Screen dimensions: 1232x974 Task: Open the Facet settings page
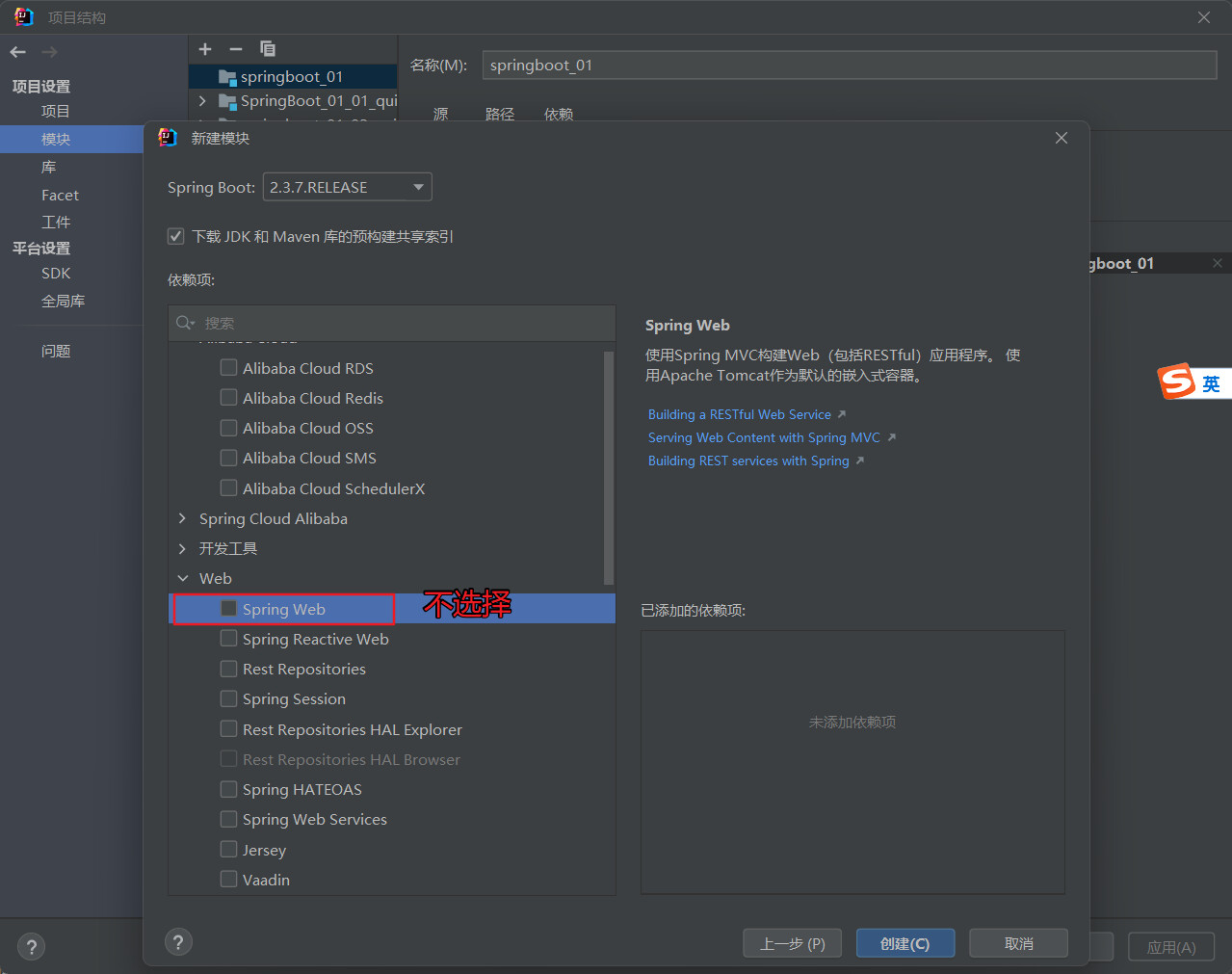click(60, 195)
